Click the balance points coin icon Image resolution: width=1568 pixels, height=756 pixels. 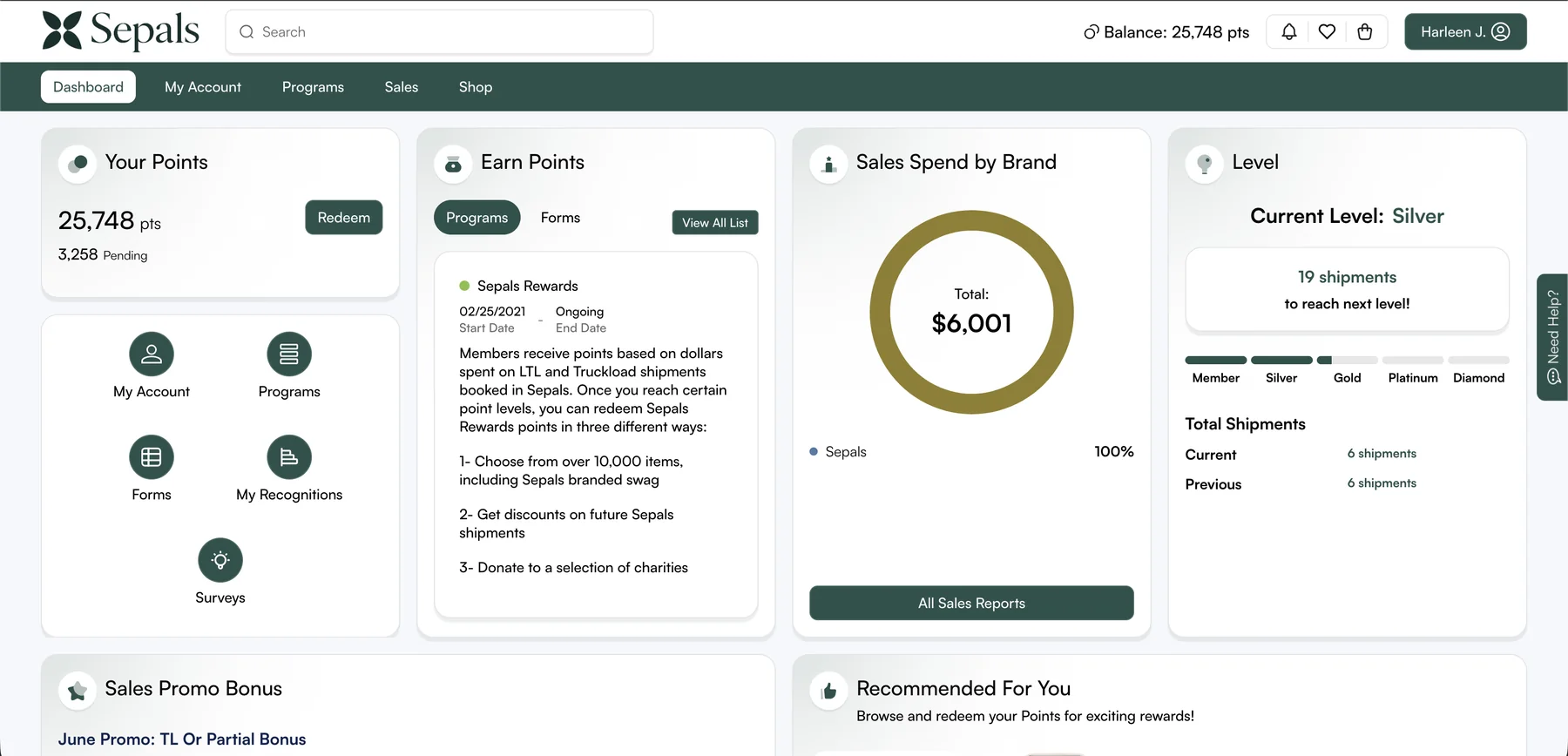(x=1092, y=32)
